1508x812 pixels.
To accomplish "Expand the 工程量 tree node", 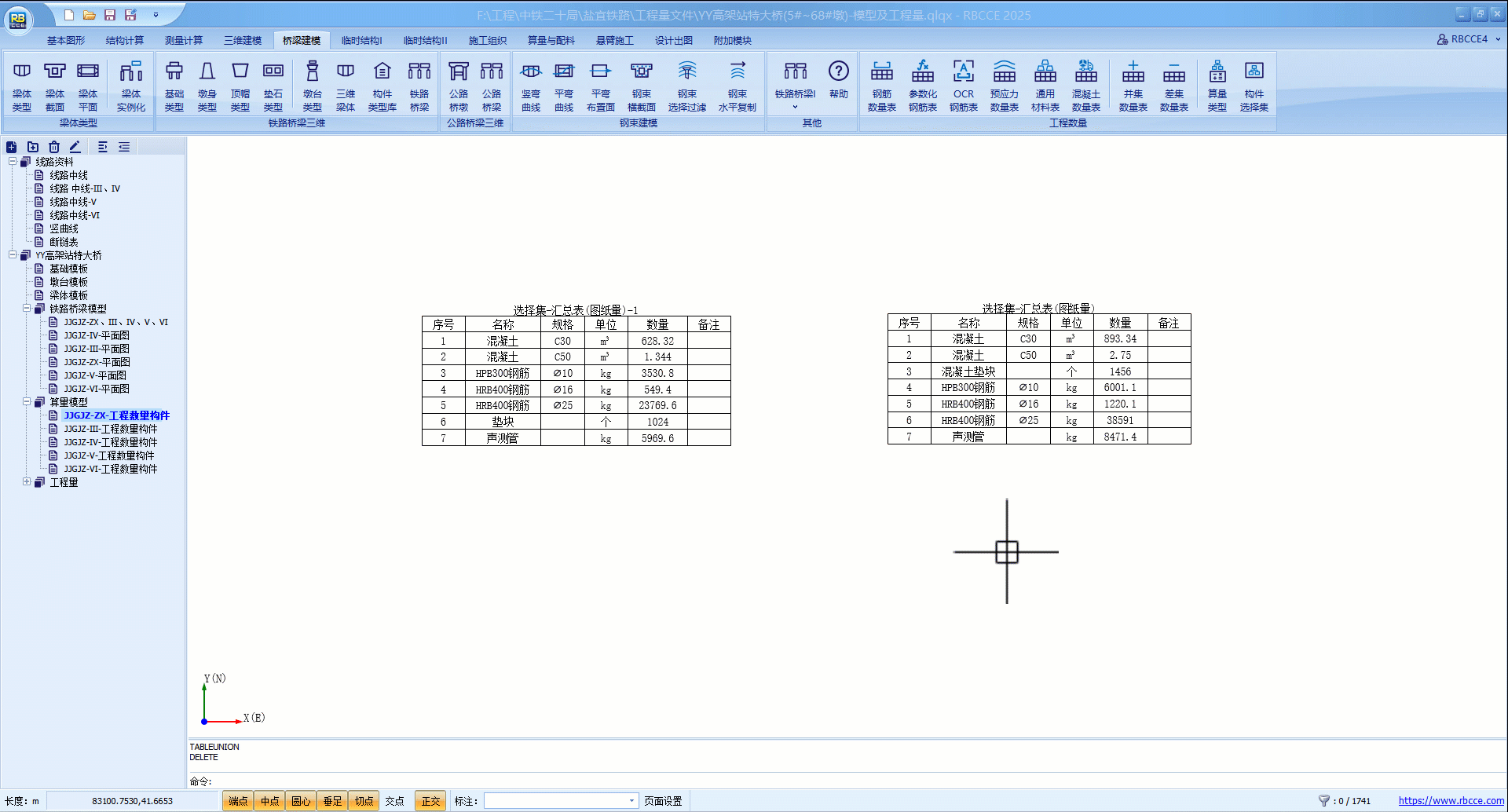I will (27, 482).
